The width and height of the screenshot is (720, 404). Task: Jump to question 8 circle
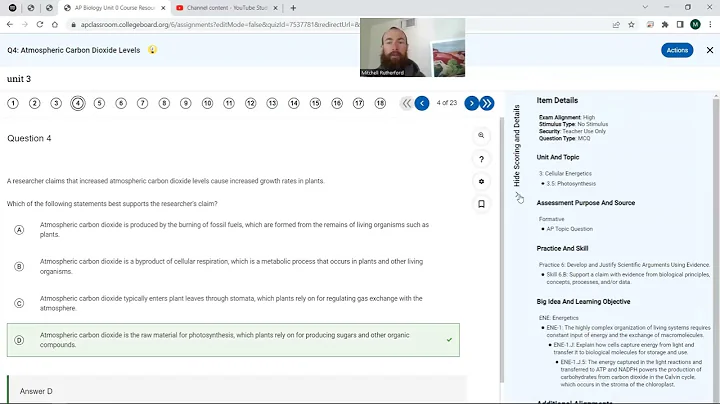[x=164, y=103]
